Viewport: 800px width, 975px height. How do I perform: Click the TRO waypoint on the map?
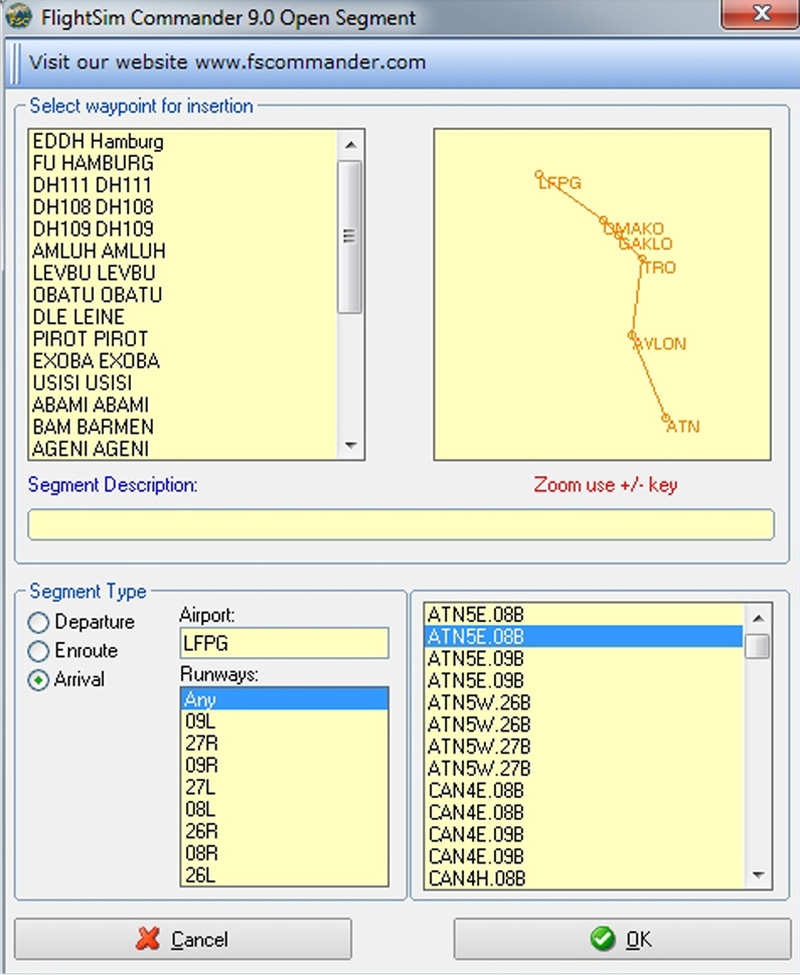coord(642,259)
